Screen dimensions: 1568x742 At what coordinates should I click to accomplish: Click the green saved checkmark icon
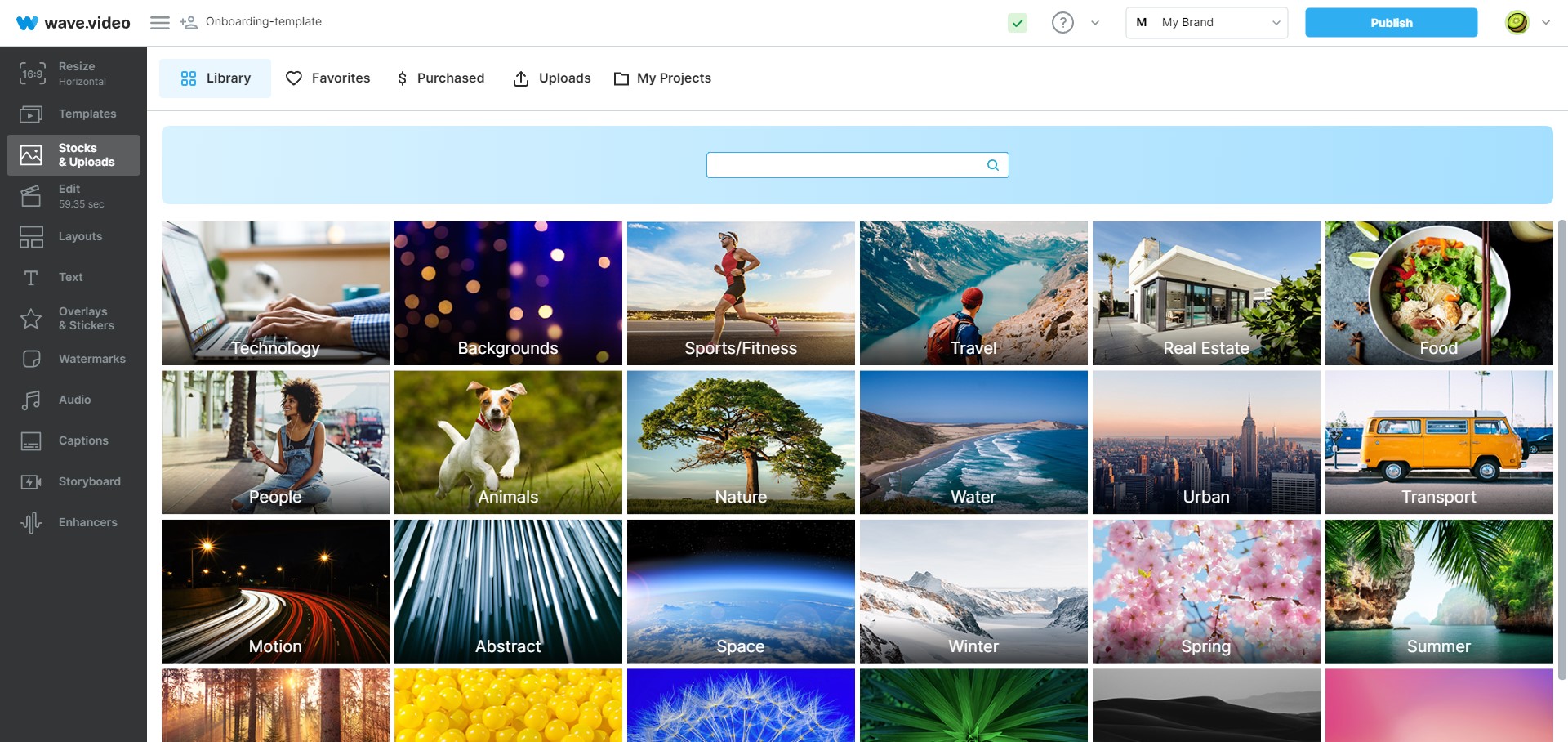[x=1018, y=23]
